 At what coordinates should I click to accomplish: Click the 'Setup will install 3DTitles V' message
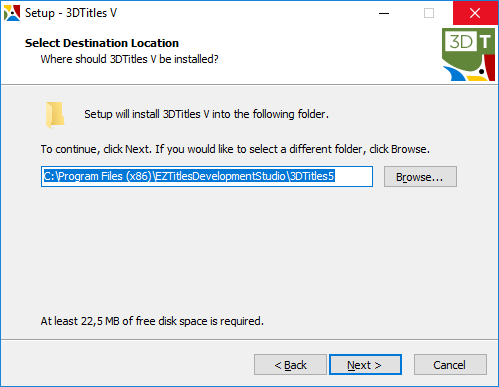[x=206, y=114]
